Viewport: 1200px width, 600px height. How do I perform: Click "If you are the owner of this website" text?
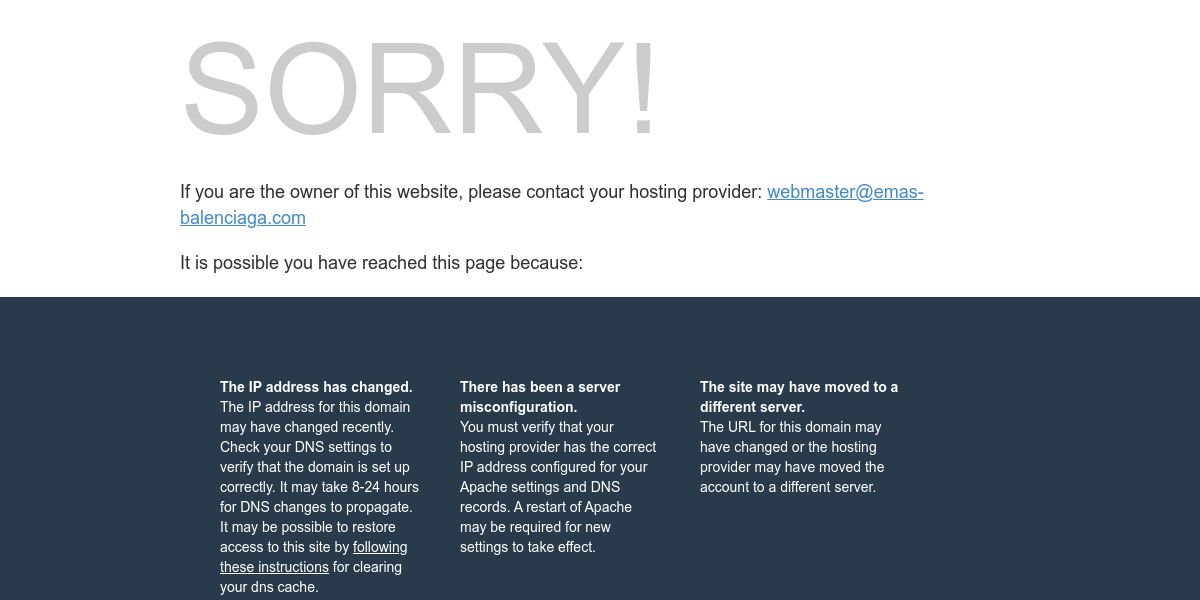point(318,192)
